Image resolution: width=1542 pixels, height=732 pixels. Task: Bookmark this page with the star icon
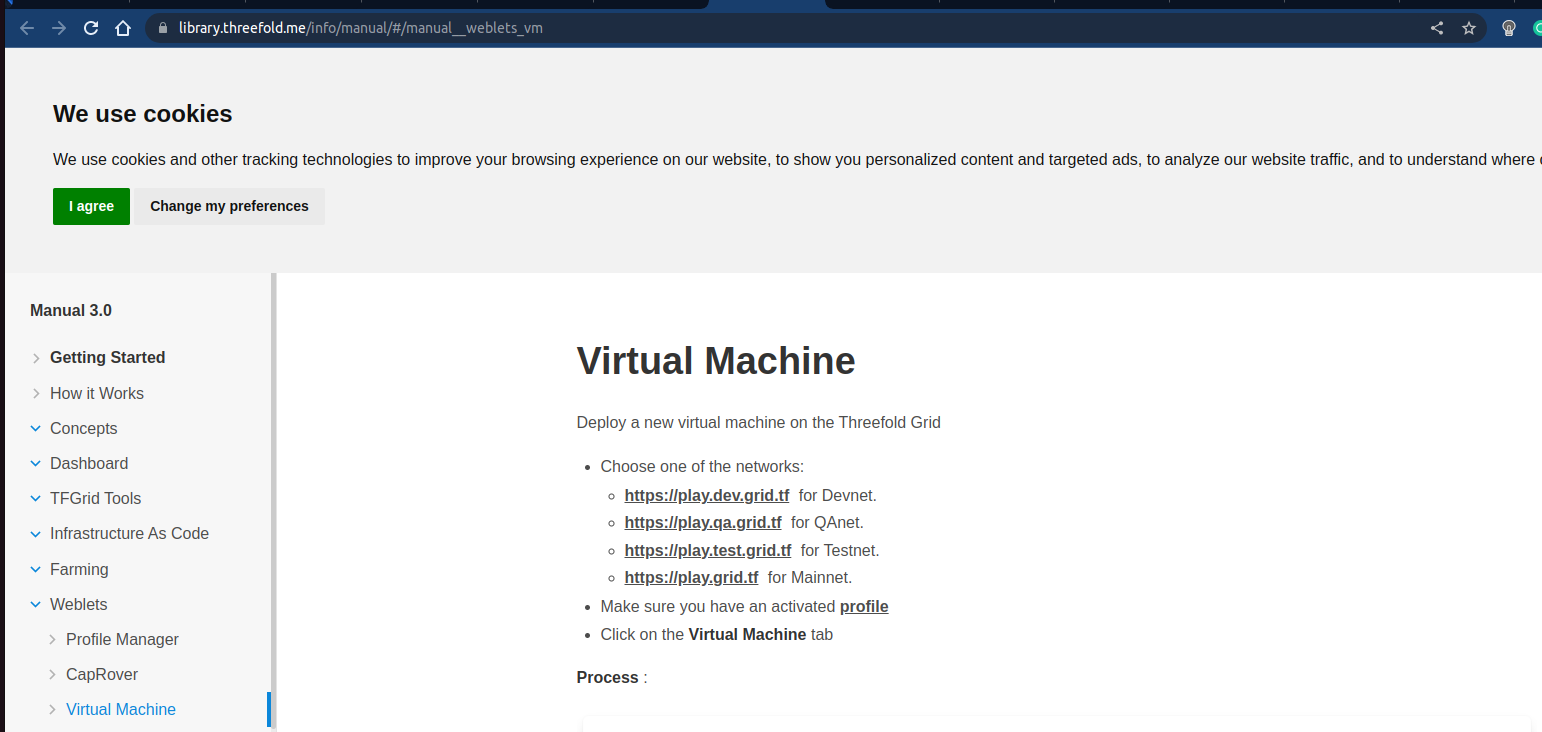[x=1469, y=28]
